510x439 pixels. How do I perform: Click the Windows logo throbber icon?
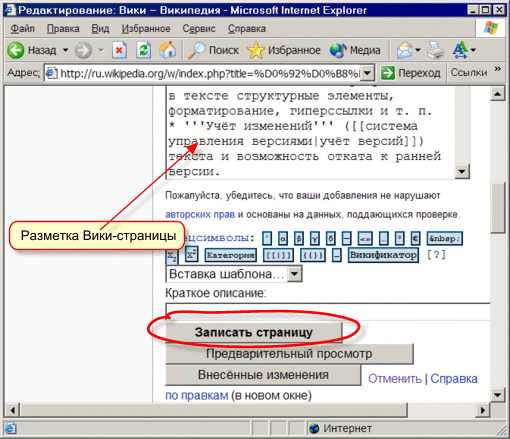pyautogui.click(x=491, y=28)
